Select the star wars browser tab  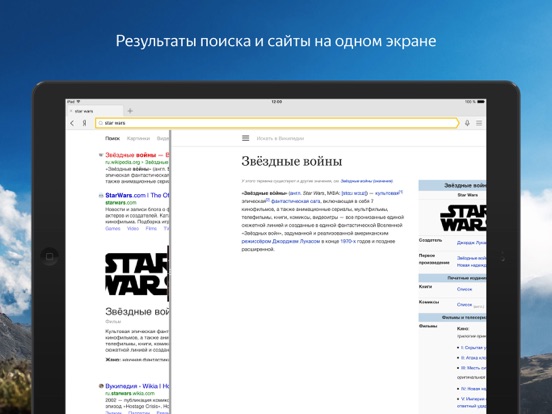(x=95, y=111)
